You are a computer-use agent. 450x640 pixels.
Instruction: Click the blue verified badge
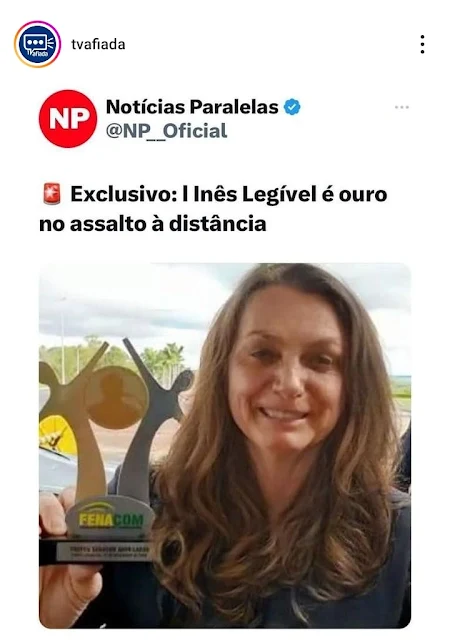coord(292,107)
